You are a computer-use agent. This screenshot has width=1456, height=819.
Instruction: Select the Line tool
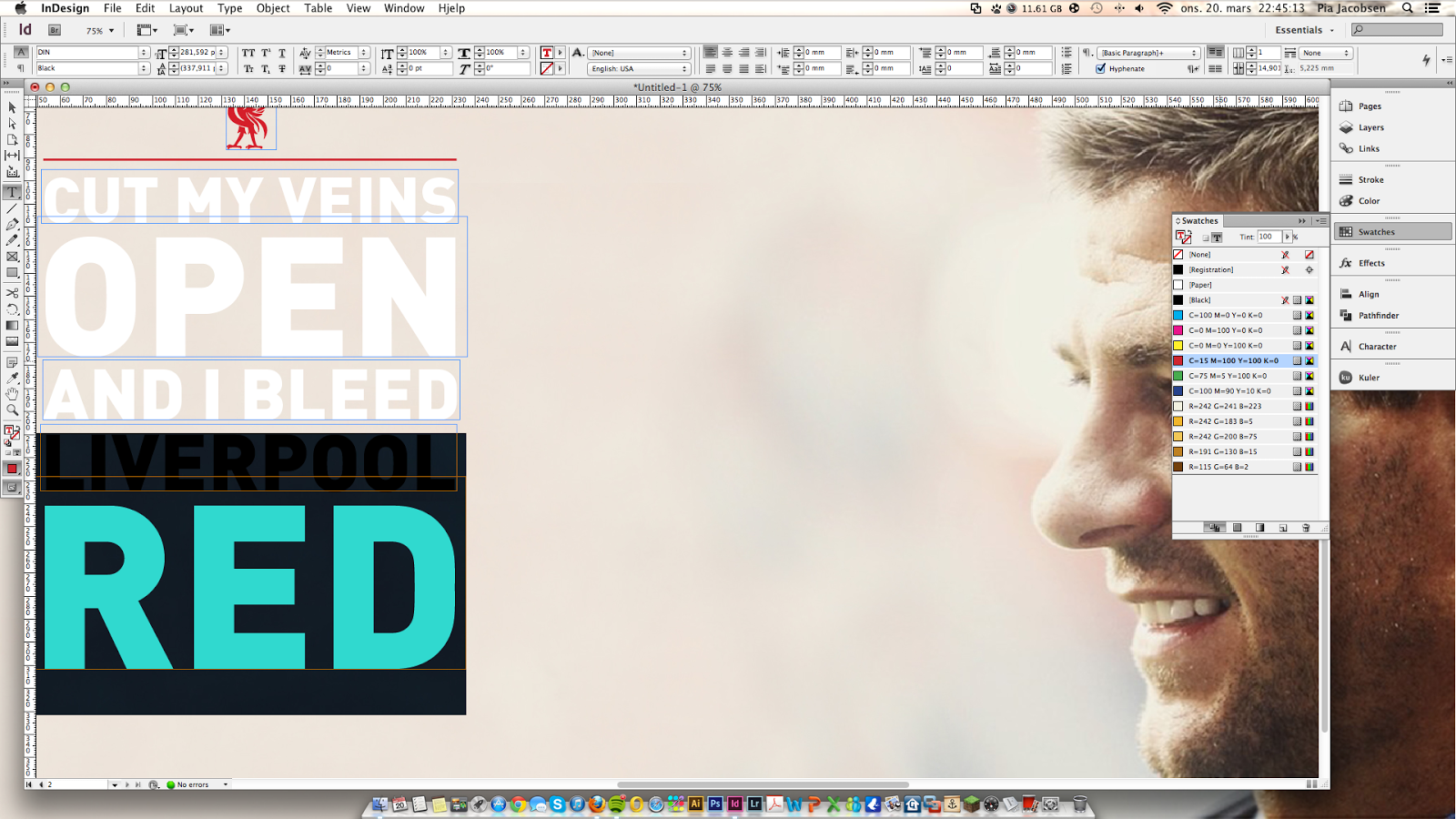(12, 208)
